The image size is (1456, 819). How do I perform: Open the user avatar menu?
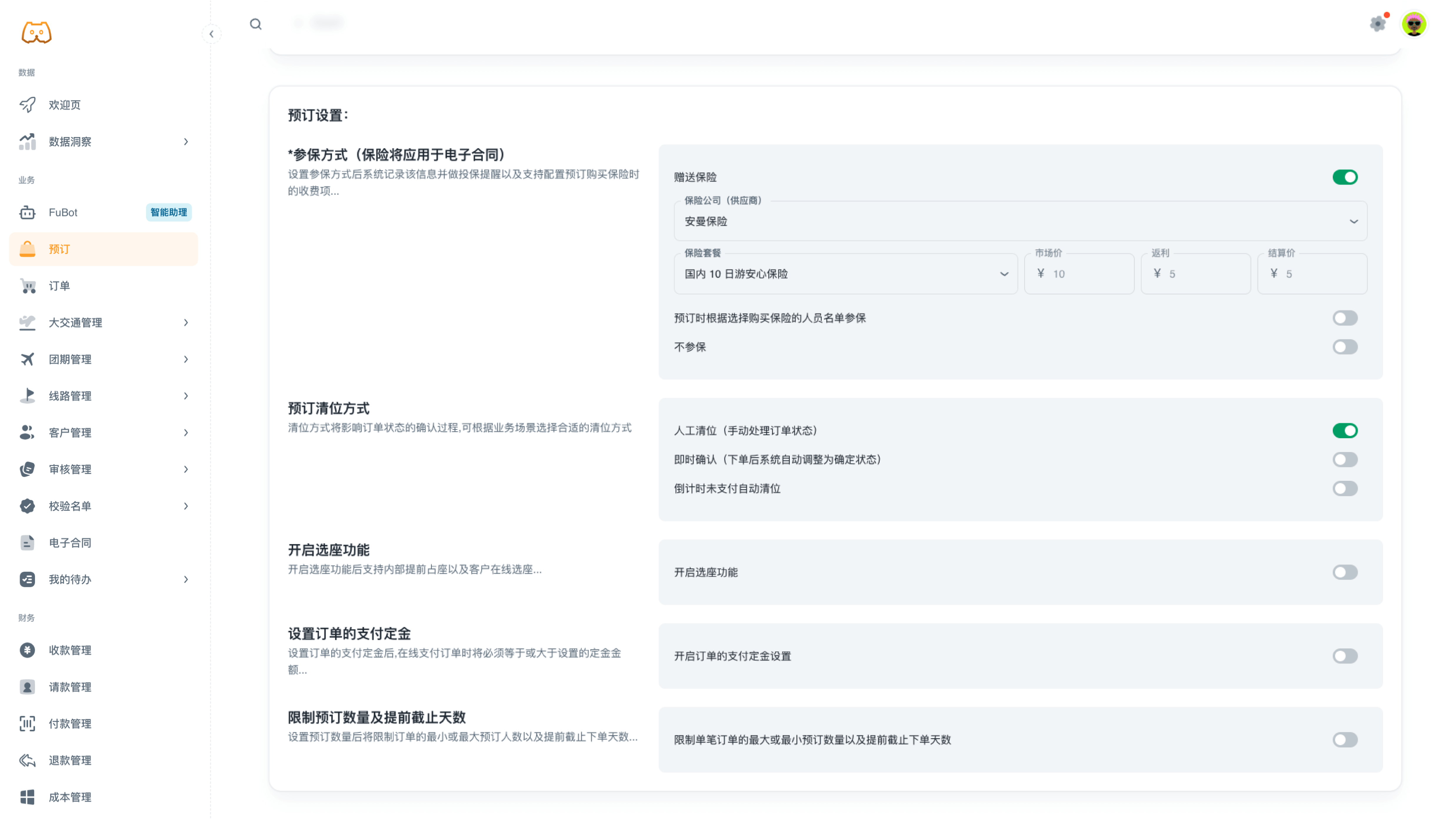1414,24
